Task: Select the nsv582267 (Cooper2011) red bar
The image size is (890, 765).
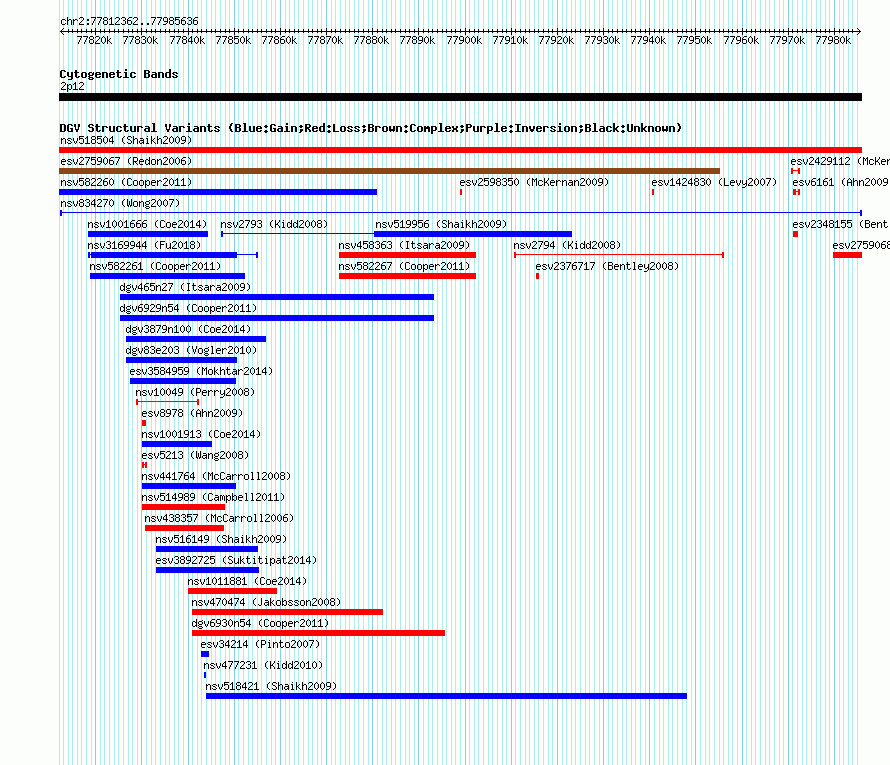Action: [407, 276]
